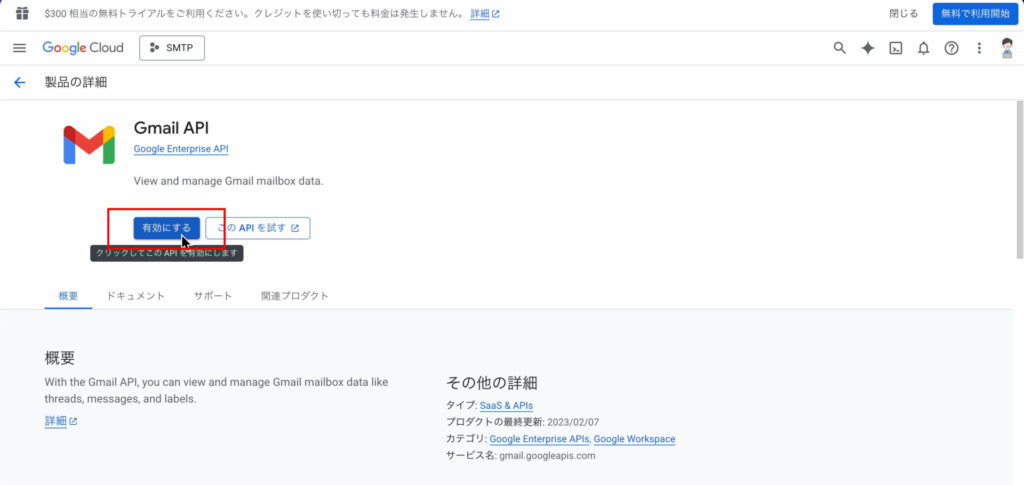Screen dimensions: 1024x485
Task: Open the Google Enterprise APIs category link
Action: click(539, 439)
